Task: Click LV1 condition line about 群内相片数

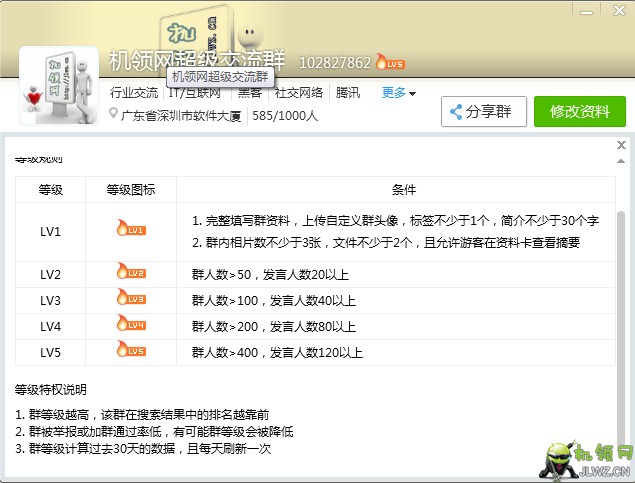Action: click(386, 243)
